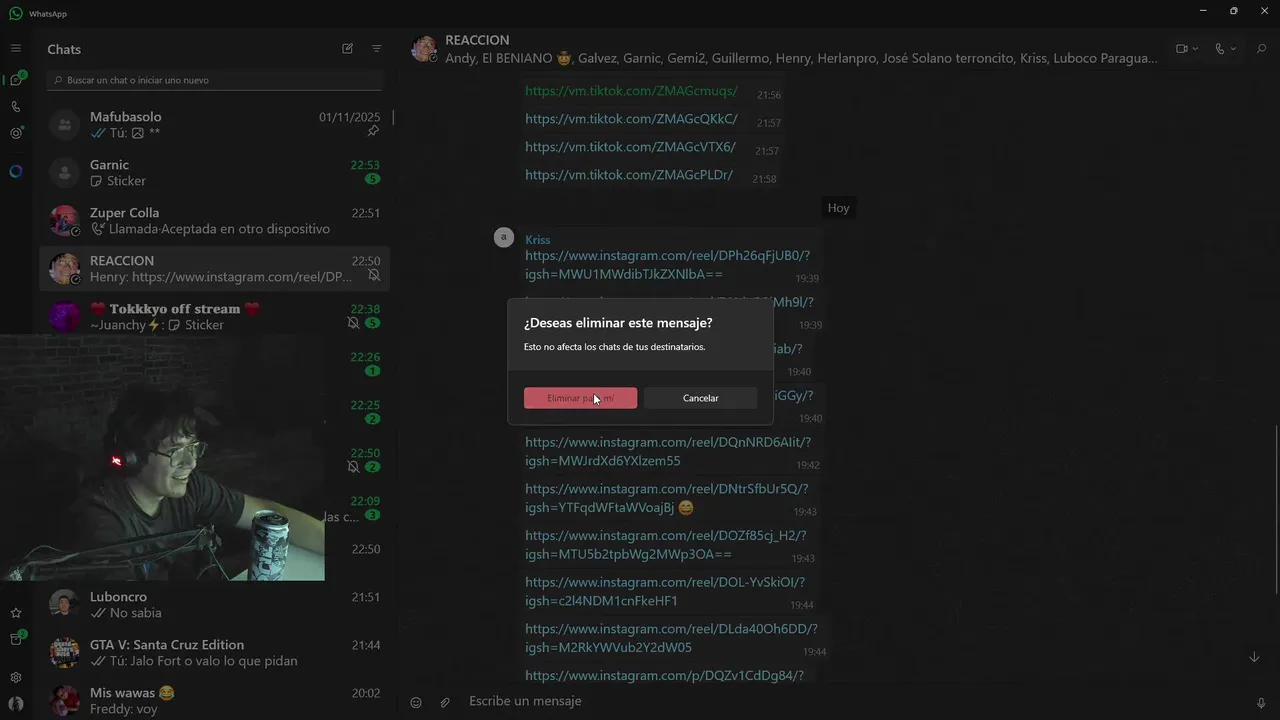This screenshot has width=1280, height=720.
Task: Open the Chats section in sidebar
Action: point(15,79)
